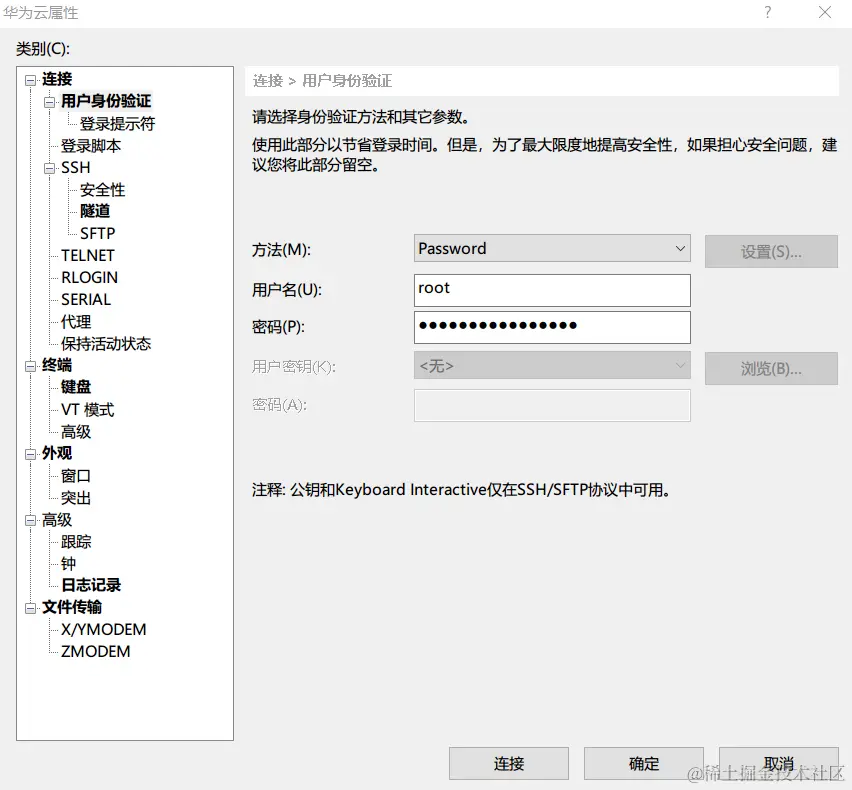The image size is (852, 790).
Task: Collapse the 文件传输 tree branch
Action: point(31,607)
